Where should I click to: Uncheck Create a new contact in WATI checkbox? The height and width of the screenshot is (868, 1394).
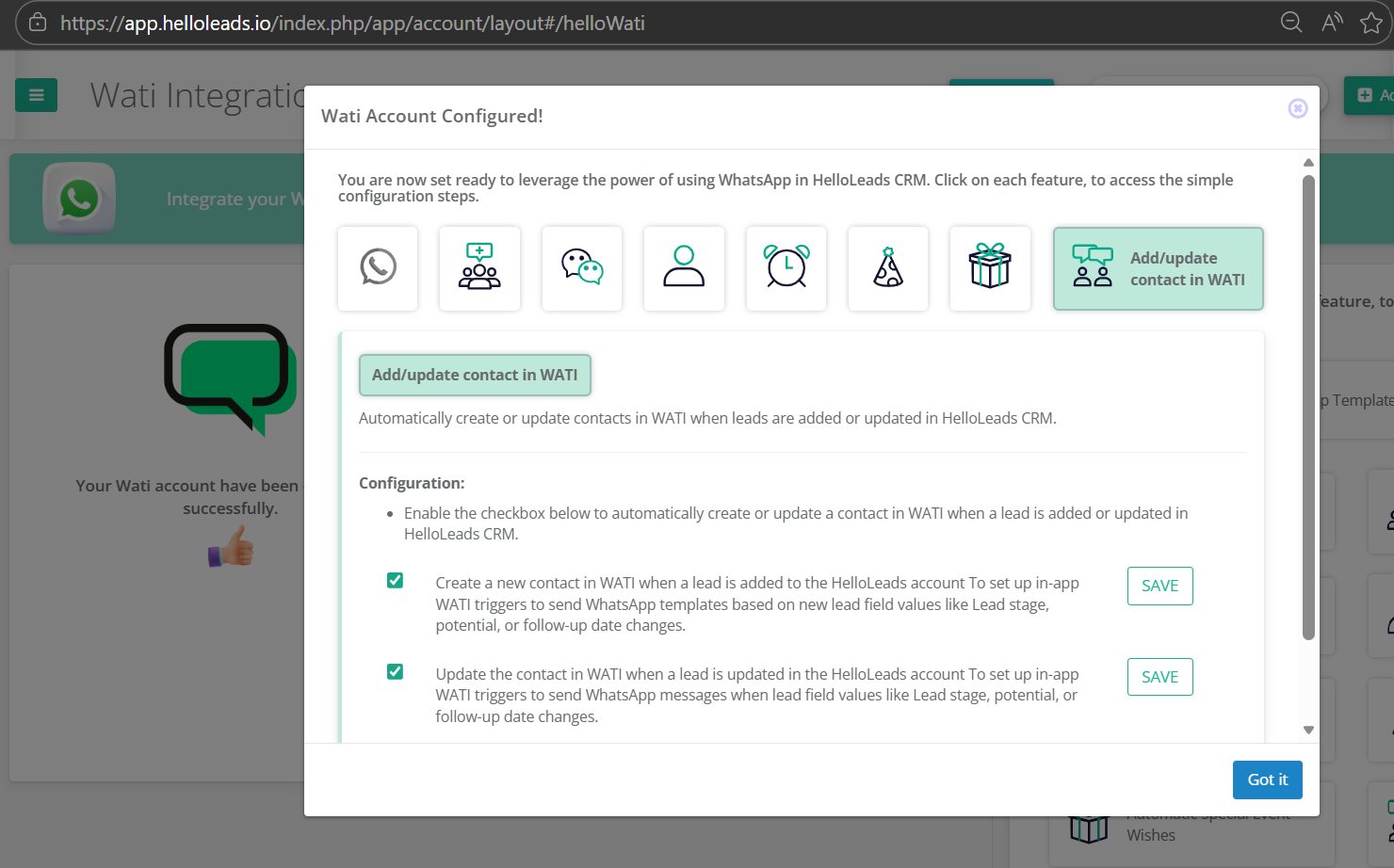point(396,581)
